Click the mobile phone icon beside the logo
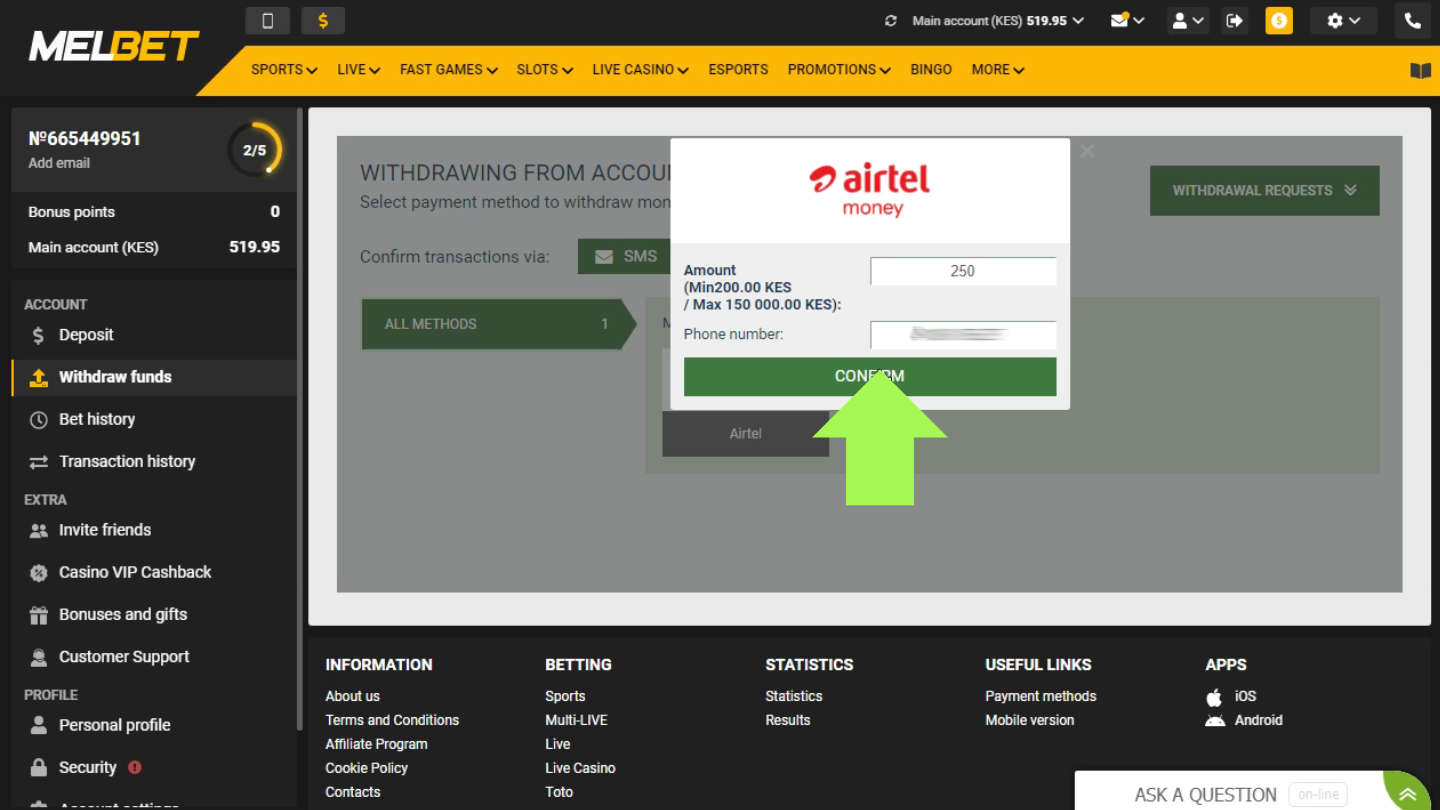This screenshot has height=810, width=1440. (x=267, y=20)
